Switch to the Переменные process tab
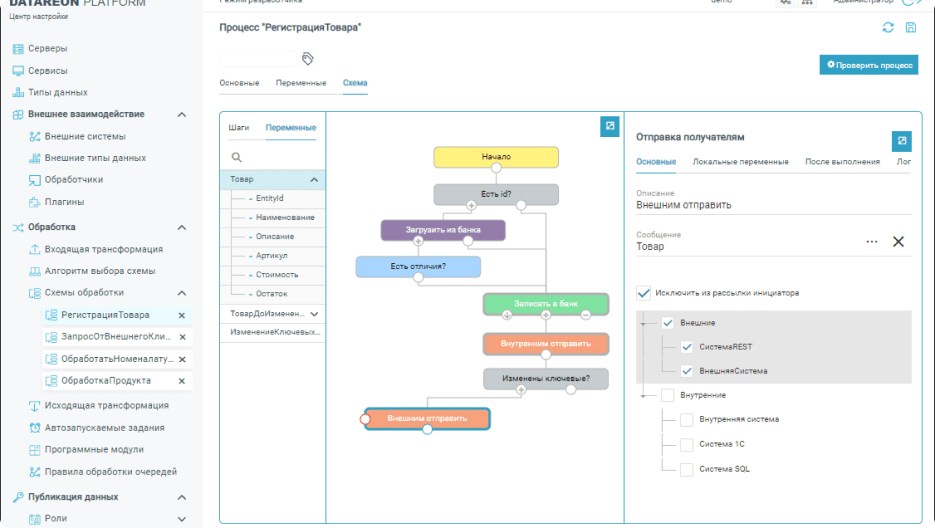The width and height of the screenshot is (935, 528). 301,83
